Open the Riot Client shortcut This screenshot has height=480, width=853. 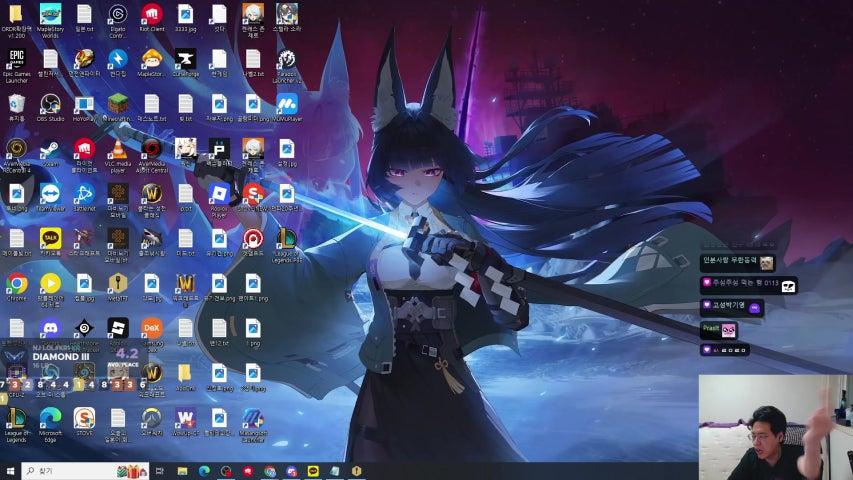point(151,14)
